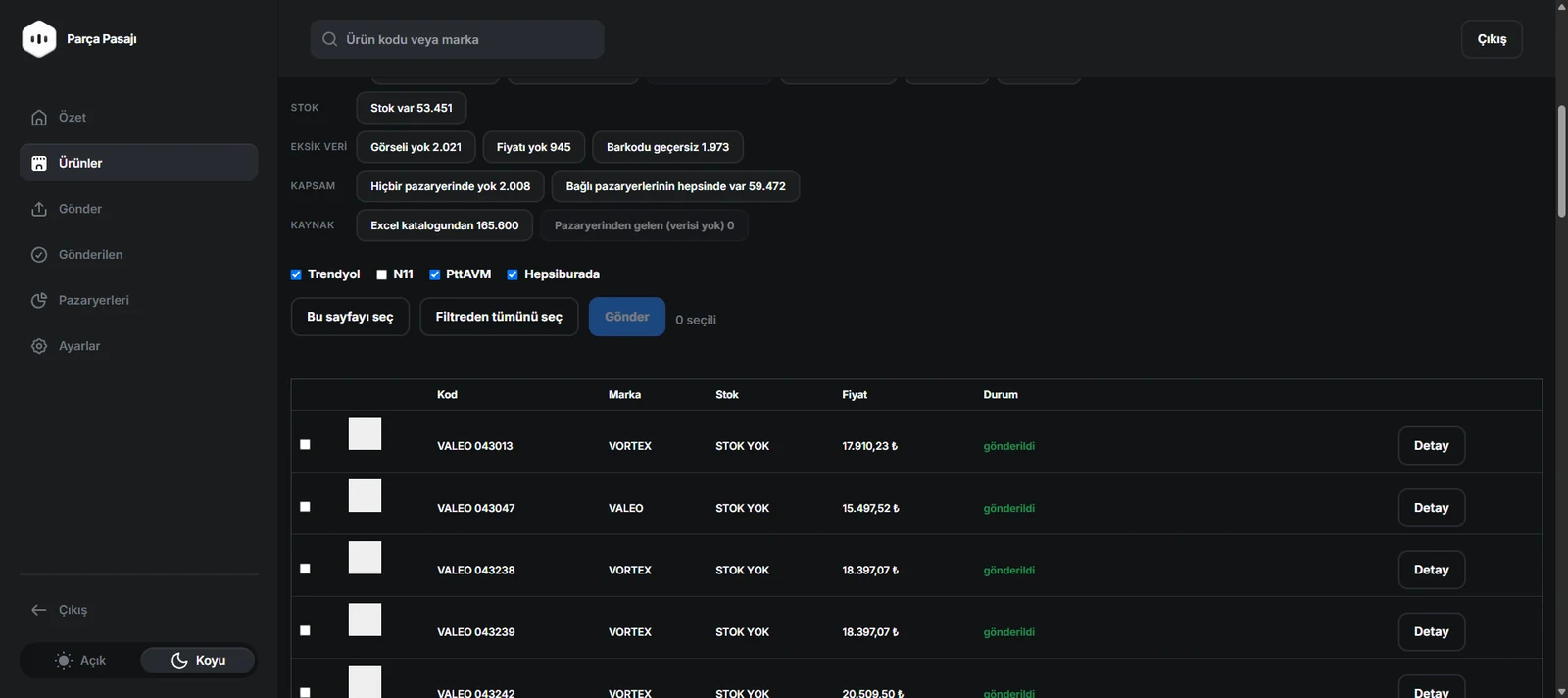Click the sidebar Çıkış arrow icon
This screenshot has height=698, width=1568.
39,610
